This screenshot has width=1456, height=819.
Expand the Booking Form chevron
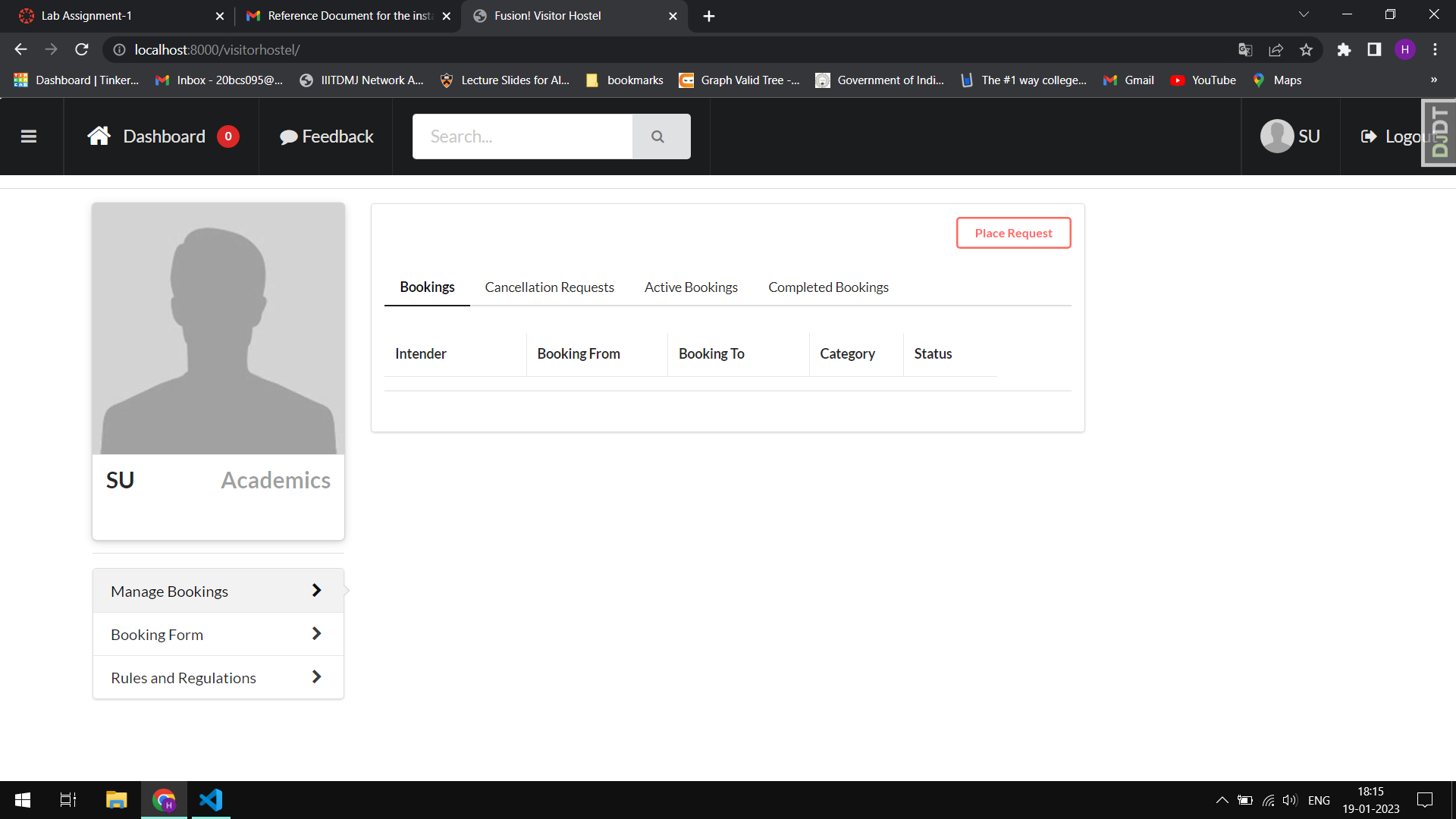point(316,634)
